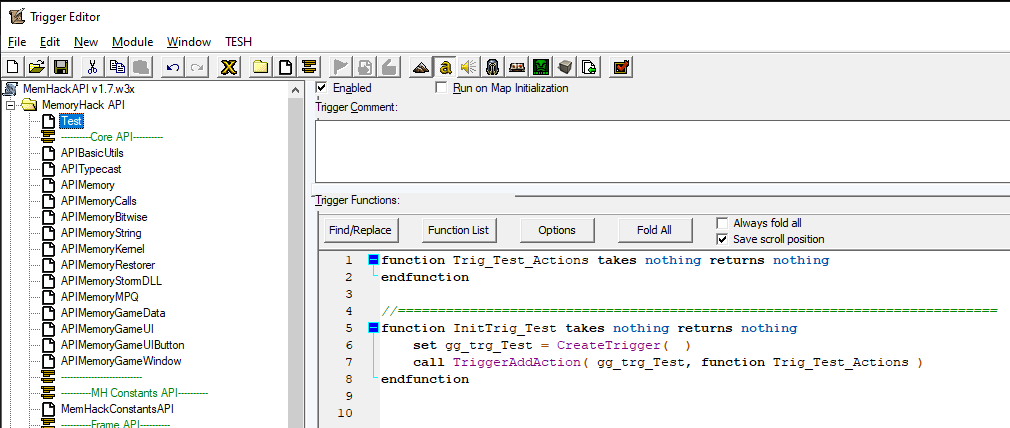Viewport: 1010px width, 428px height.
Task: Click the Test Map checkmark icon
Action: pyautogui.click(x=622, y=67)
